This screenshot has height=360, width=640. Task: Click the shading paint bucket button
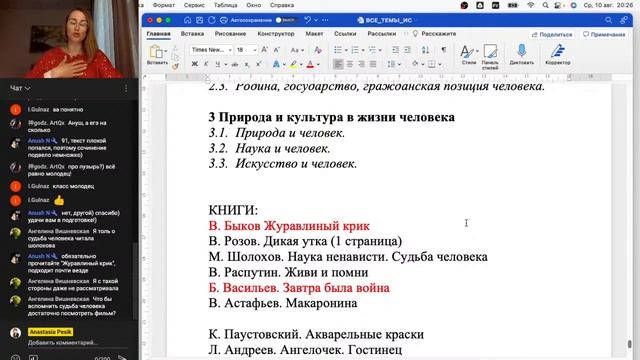coord(415,64)
